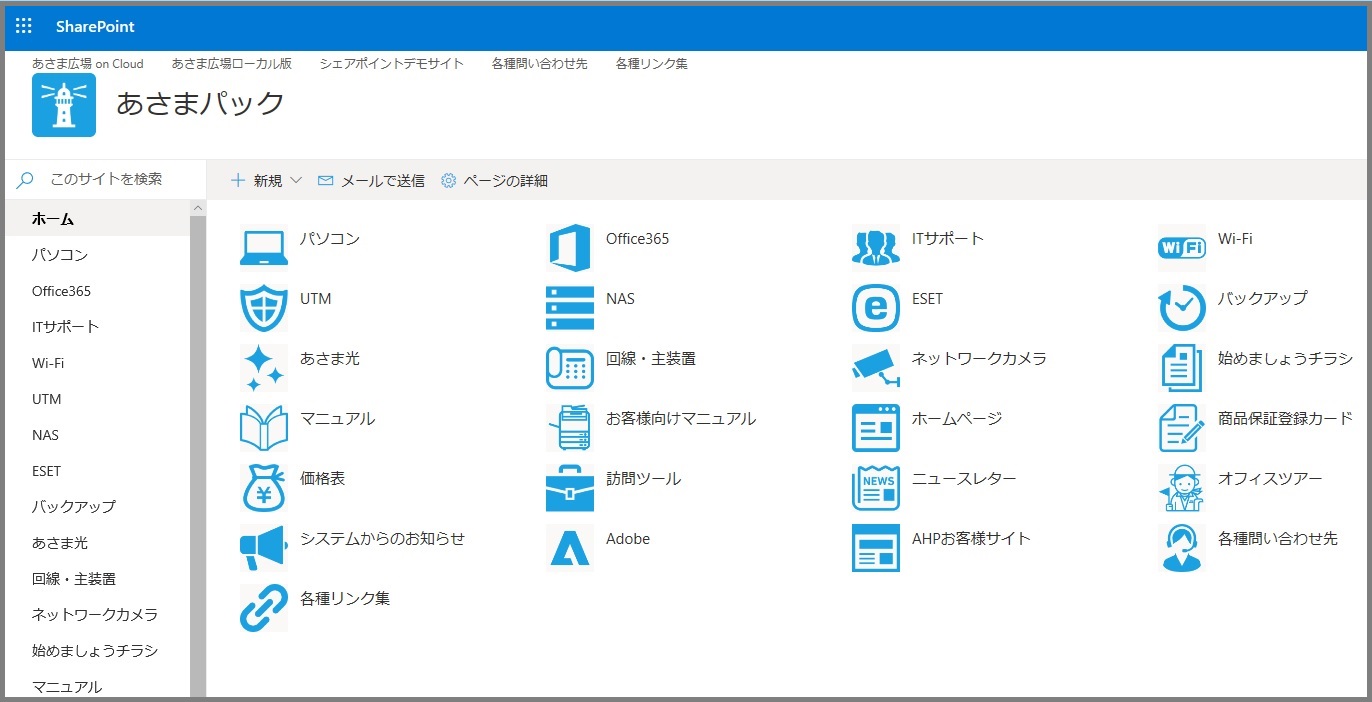Click the 商品保証登録カード form tile icon

(x=1182, y=428)
